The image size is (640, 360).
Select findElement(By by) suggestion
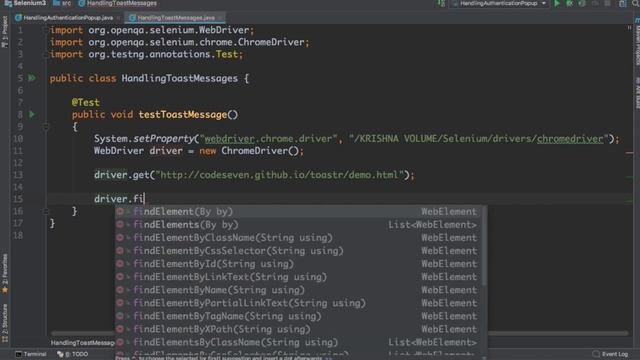[x=299, y=211]
